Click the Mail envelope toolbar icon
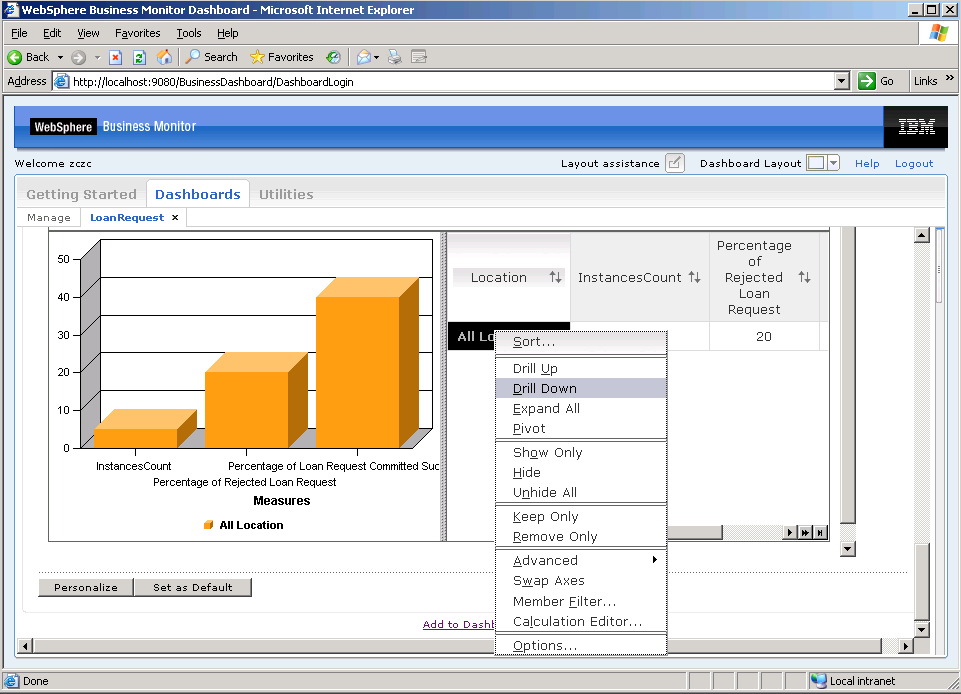This screenshot has height=694, width=961. [x=363, y=58]
